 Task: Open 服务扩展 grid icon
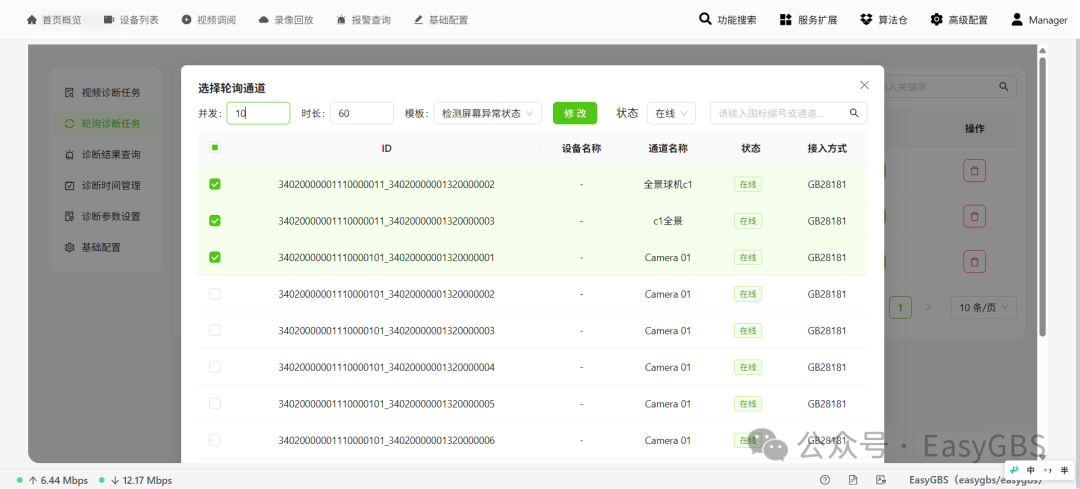pos(785,20)
